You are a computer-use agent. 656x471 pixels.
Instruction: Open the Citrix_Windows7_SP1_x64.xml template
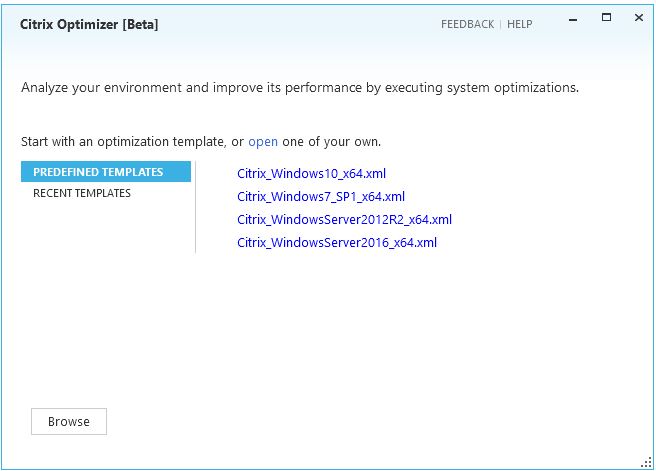[321, 197]
